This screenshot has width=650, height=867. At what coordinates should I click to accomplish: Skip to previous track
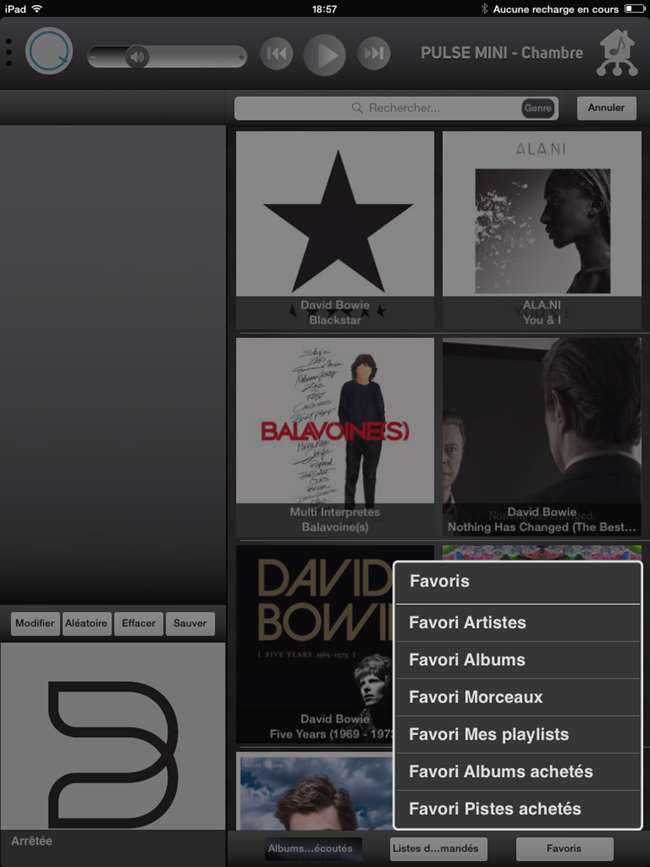[276, 54]
